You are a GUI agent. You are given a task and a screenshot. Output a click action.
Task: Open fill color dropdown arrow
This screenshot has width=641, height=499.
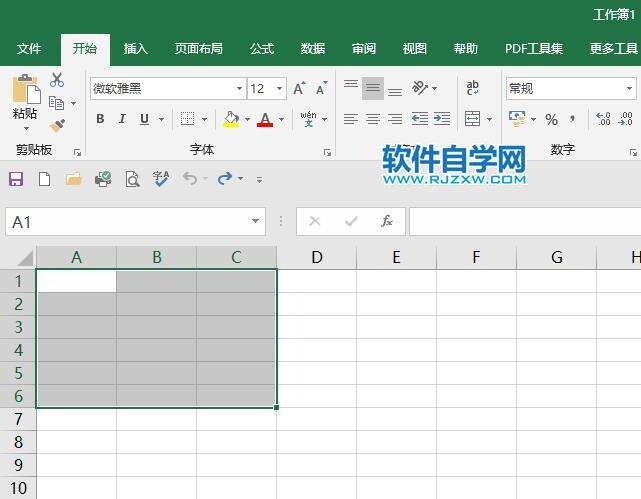[x=247, y=119]
